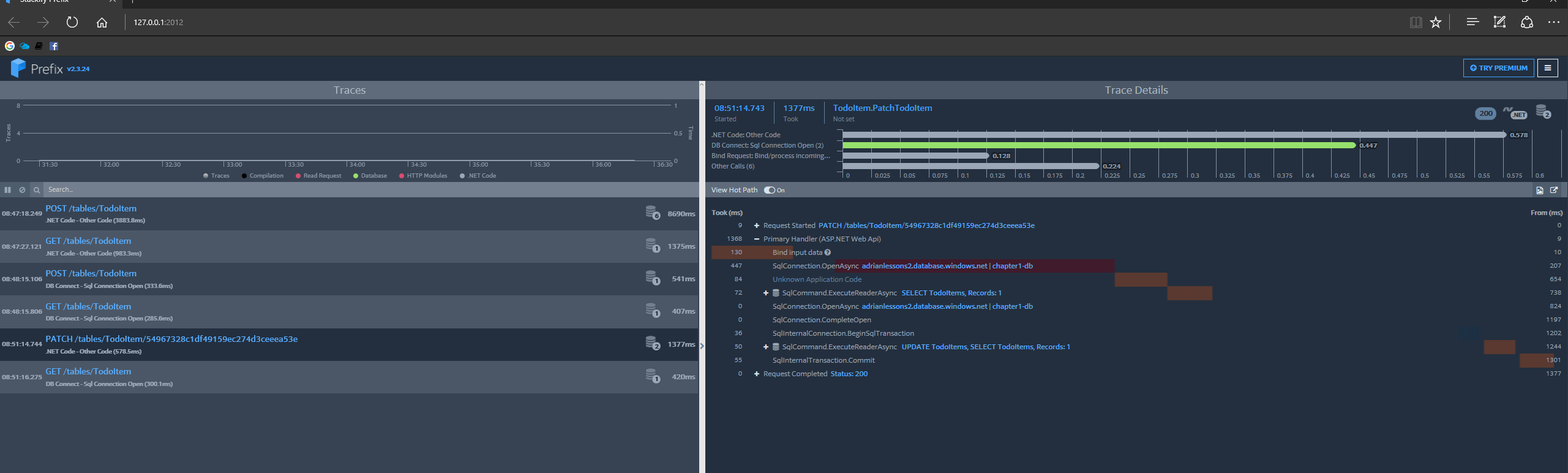
Task: Click the 200 status code badge
Action: [x=1485, y=113]
